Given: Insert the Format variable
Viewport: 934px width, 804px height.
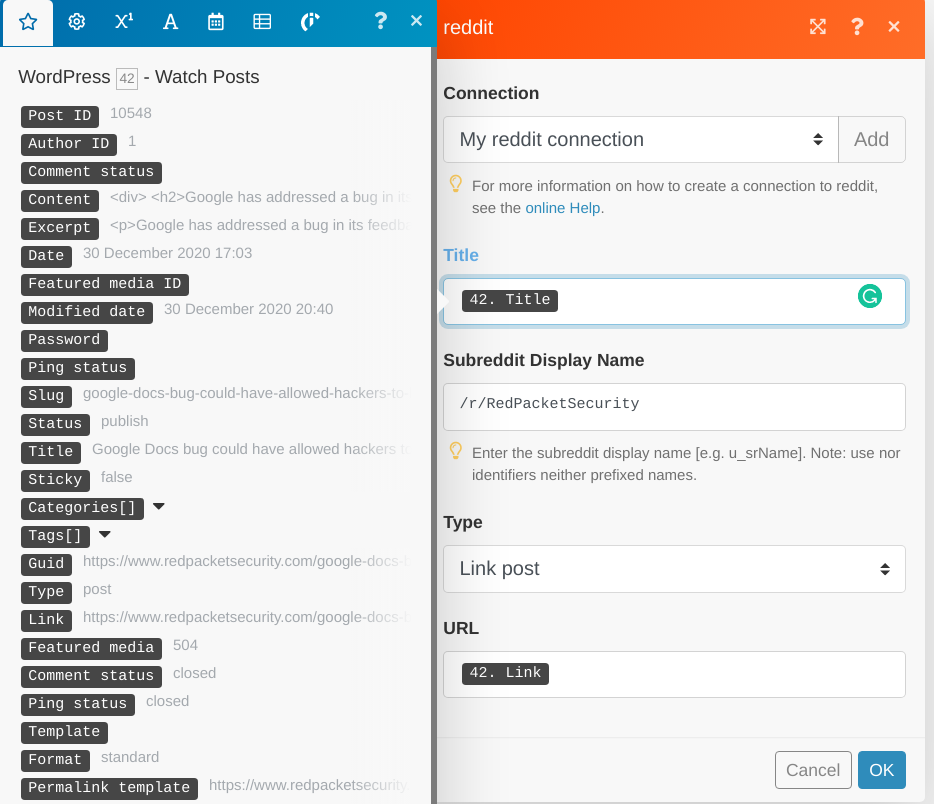Looking at the screenshot, I should (55, 760).
